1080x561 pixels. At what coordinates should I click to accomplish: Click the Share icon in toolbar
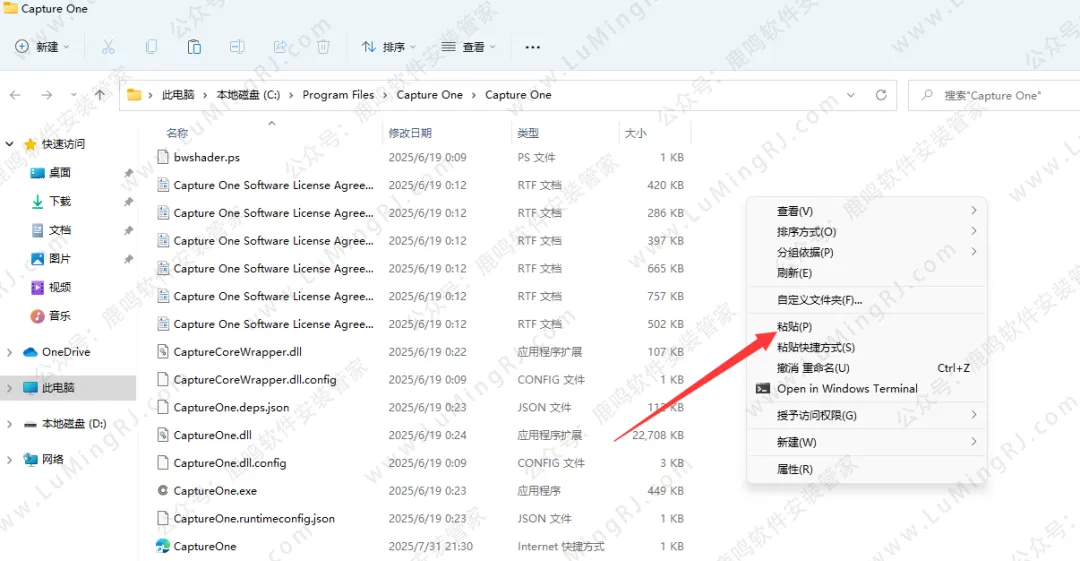[x=280, y=47]
